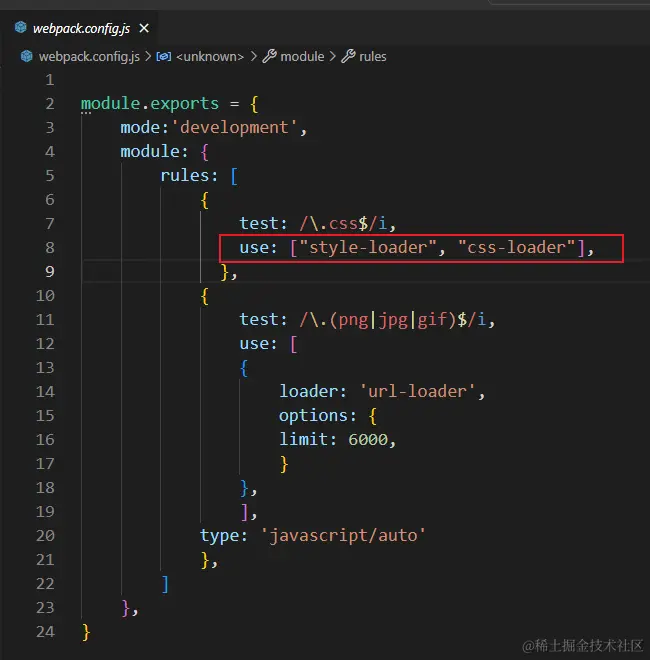Click the closing bracket ] on line 22
650x660 pixels.
165,584
